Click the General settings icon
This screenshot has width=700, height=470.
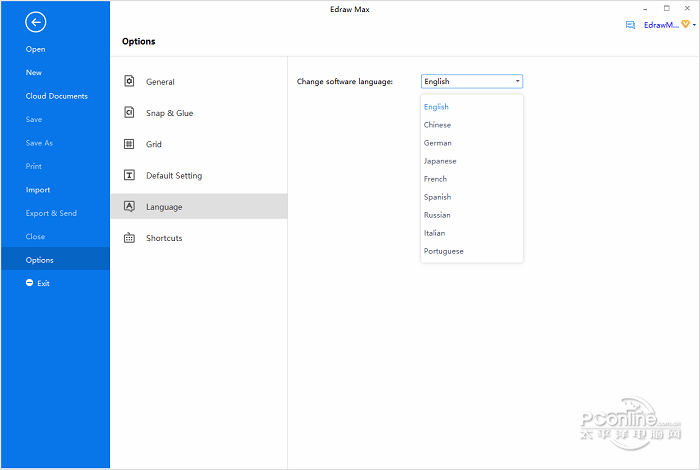[129, 82]
